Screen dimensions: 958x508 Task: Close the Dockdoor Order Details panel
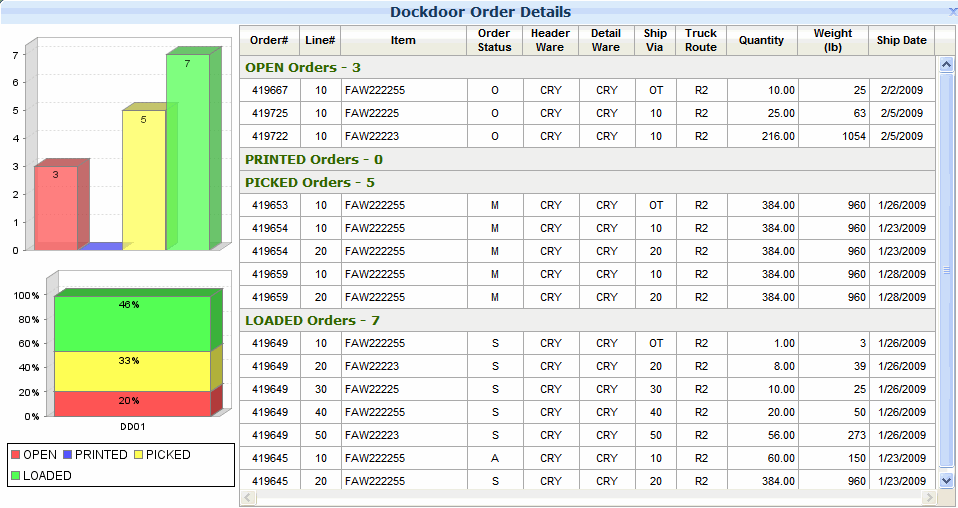[x=951, y=11]
